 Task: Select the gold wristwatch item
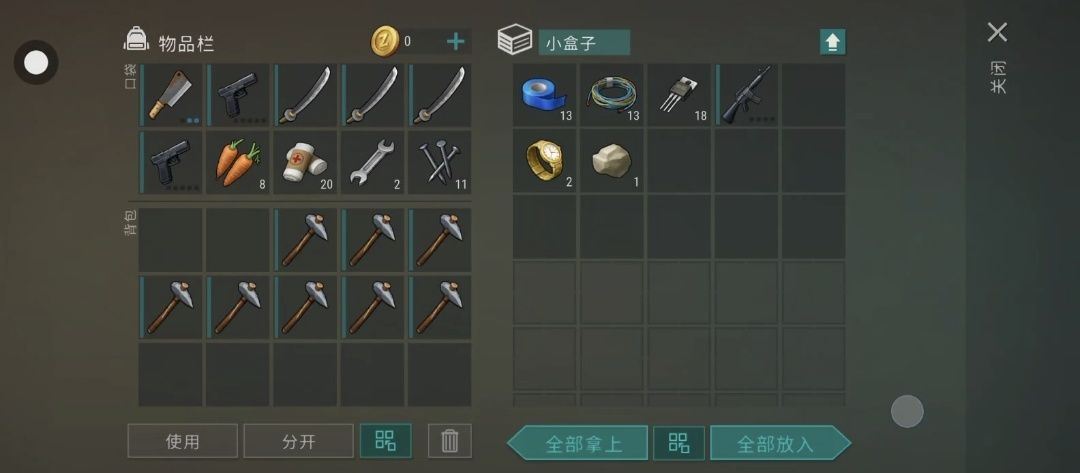[x=544, y=161]
